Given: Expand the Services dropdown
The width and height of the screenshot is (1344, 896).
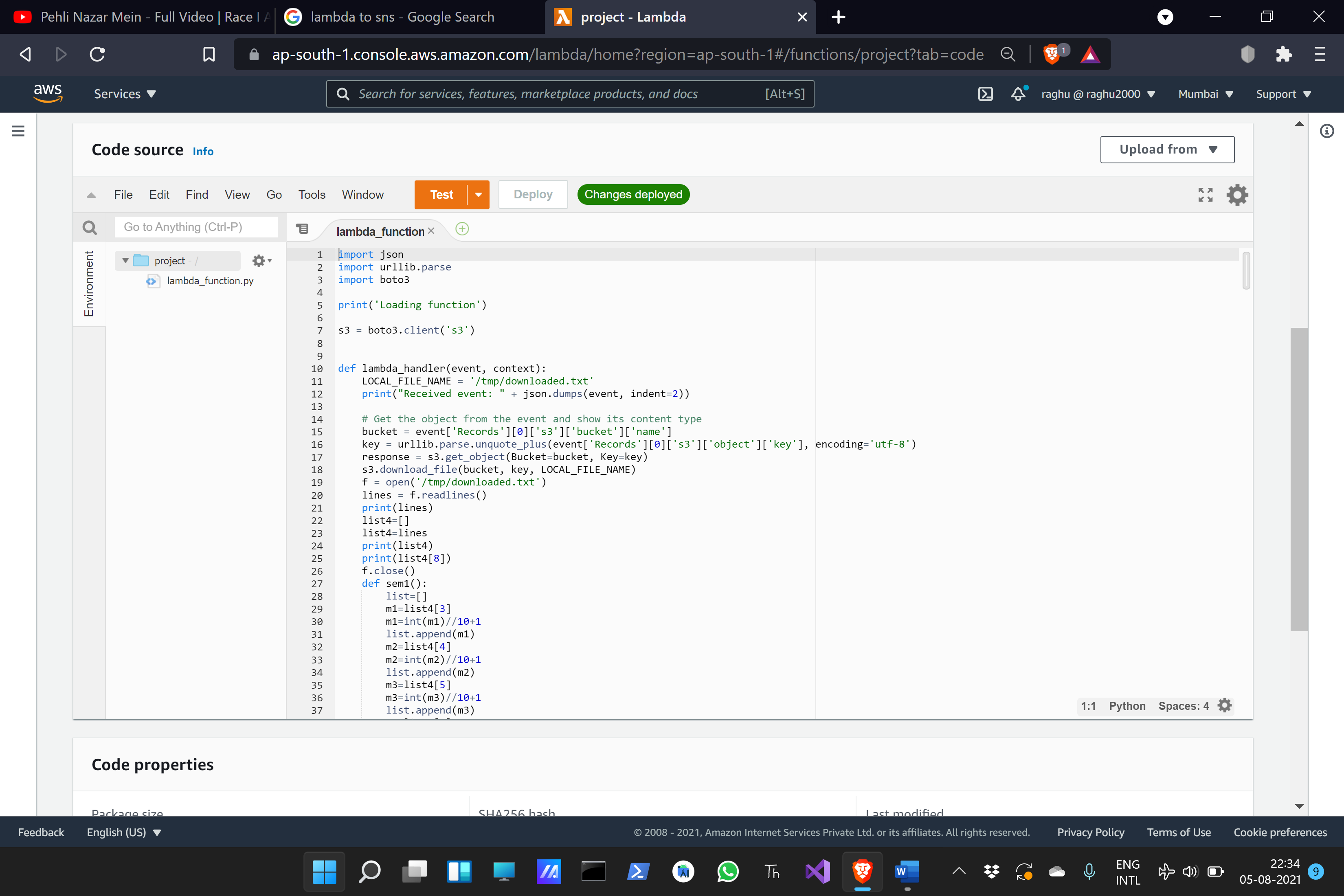Looking at the screenshot, I should tap(125, 94).
